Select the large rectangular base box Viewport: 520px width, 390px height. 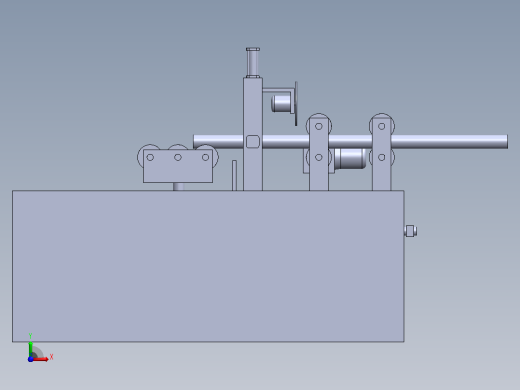click(208, 266)
